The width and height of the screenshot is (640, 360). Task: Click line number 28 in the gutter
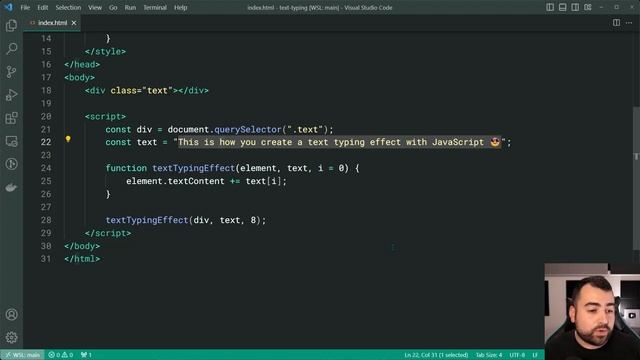pyautogui.click(x=46, y=220)
